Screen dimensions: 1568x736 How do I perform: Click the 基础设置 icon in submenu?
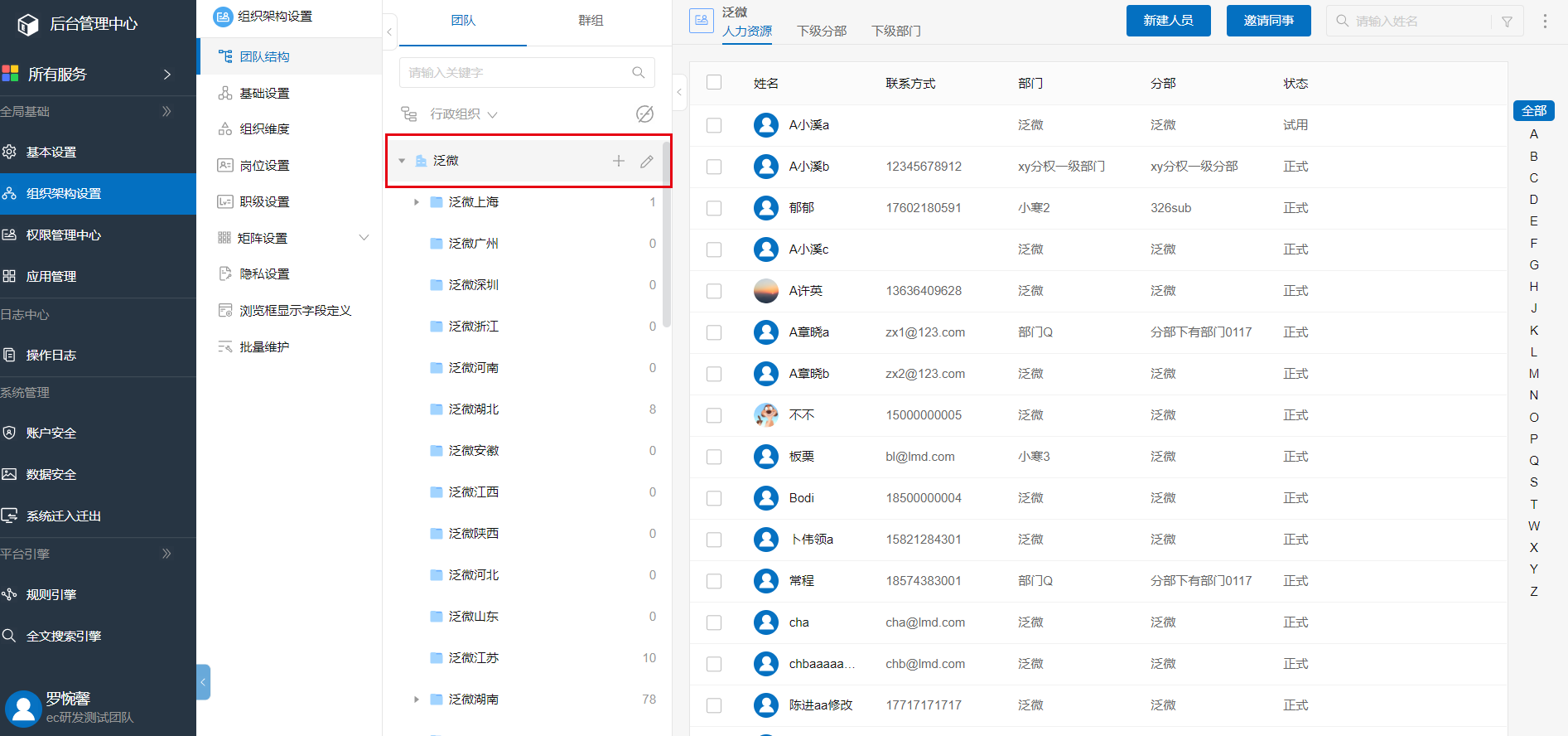[225, 93]
